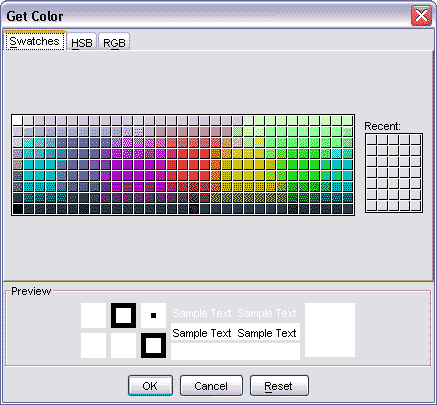Viewport: 437px width, 405px height.
Task: Choose a solid yellow swatch in the palette
Action: coord(249,165)
